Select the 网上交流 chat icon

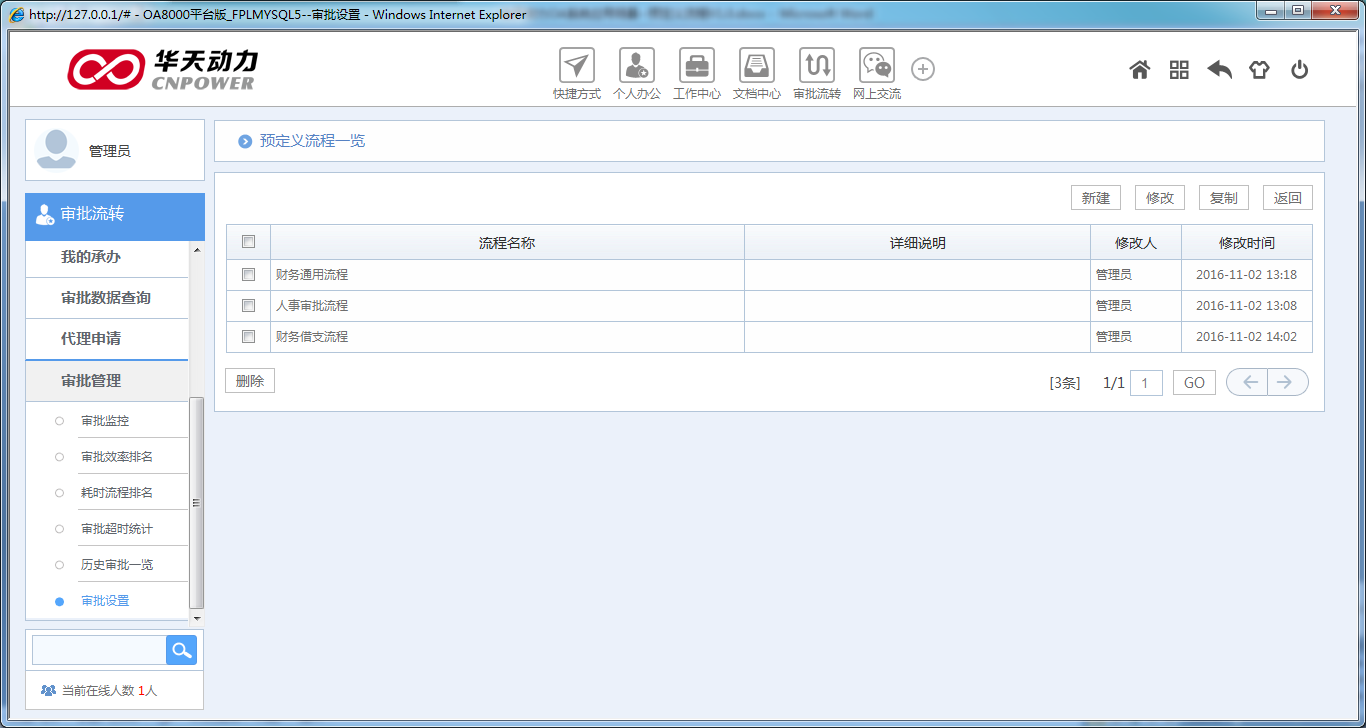876,66
